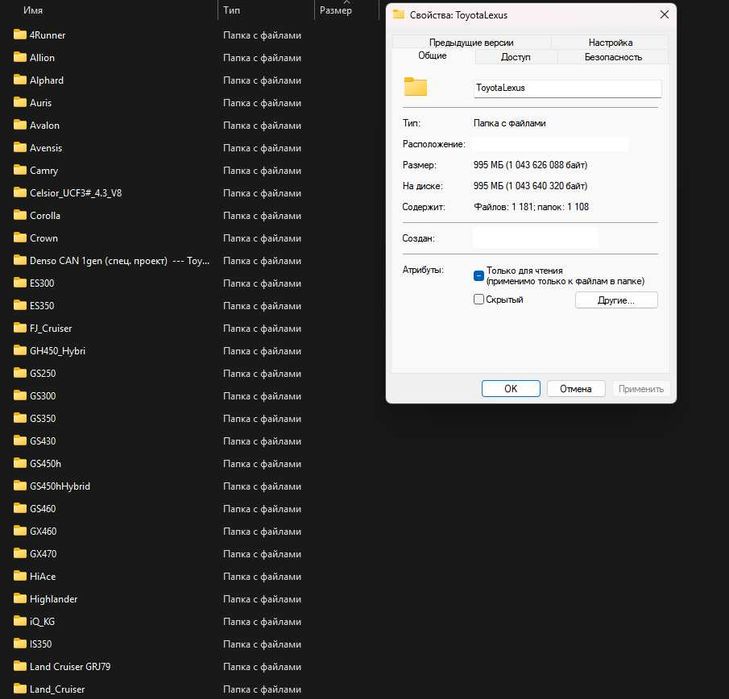Select the Camry folder icon
The image size is (729, 699).
[20, 170]
